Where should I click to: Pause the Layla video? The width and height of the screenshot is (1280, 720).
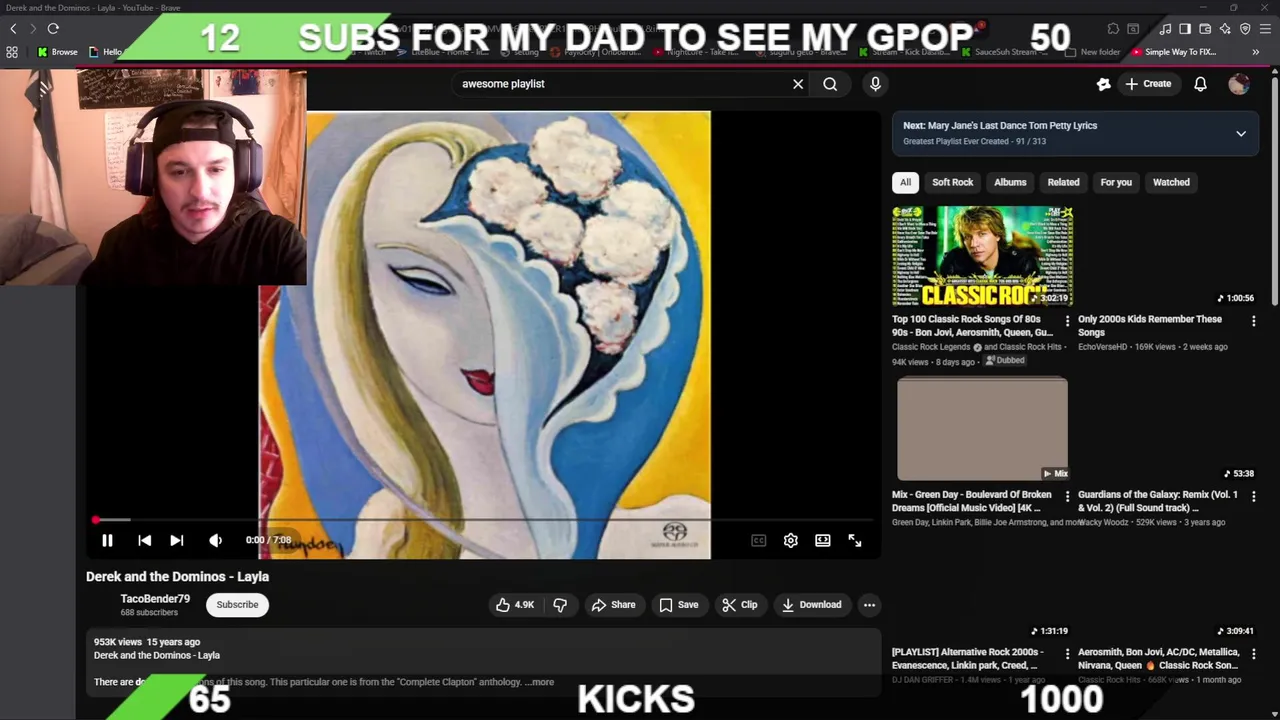107,540
